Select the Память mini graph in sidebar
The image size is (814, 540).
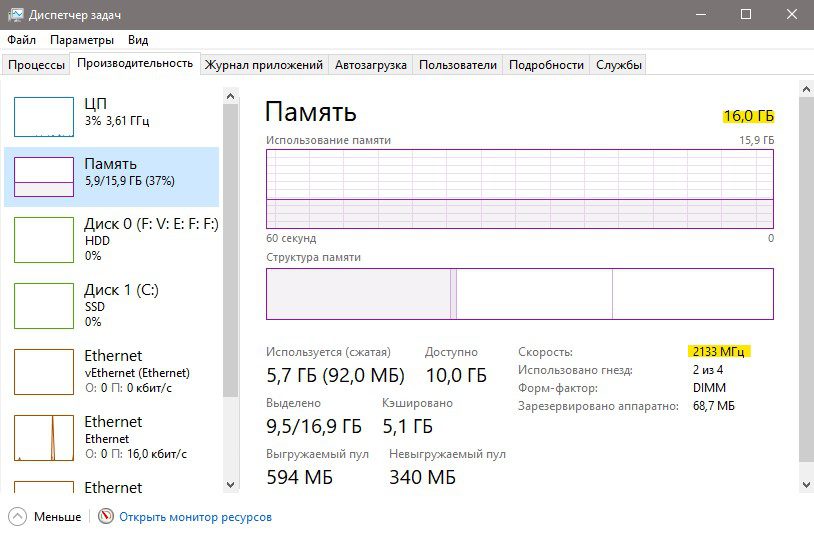44,177
